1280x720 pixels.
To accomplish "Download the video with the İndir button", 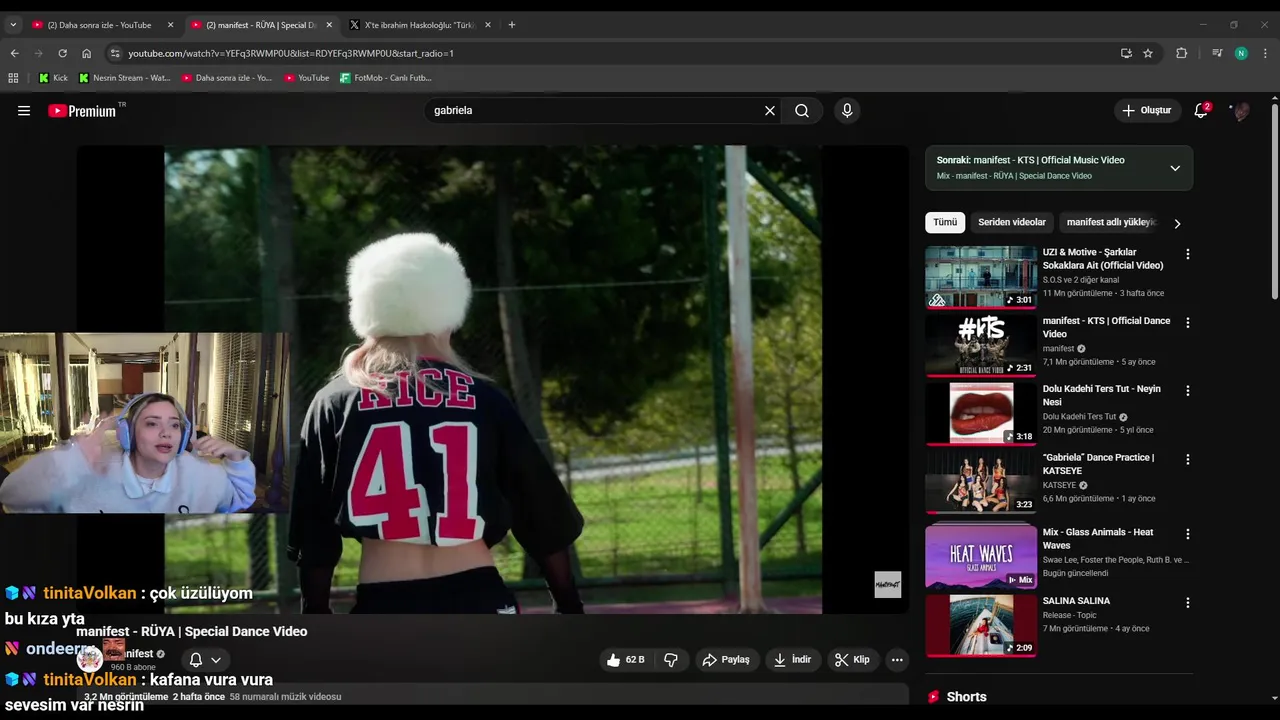I will tap(793, 660).
